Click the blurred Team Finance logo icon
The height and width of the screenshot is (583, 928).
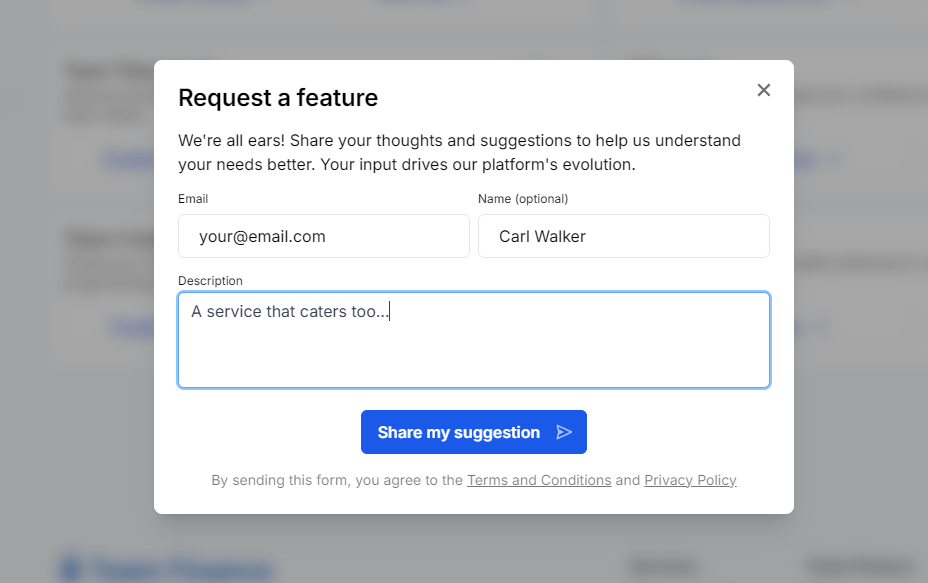70,568
